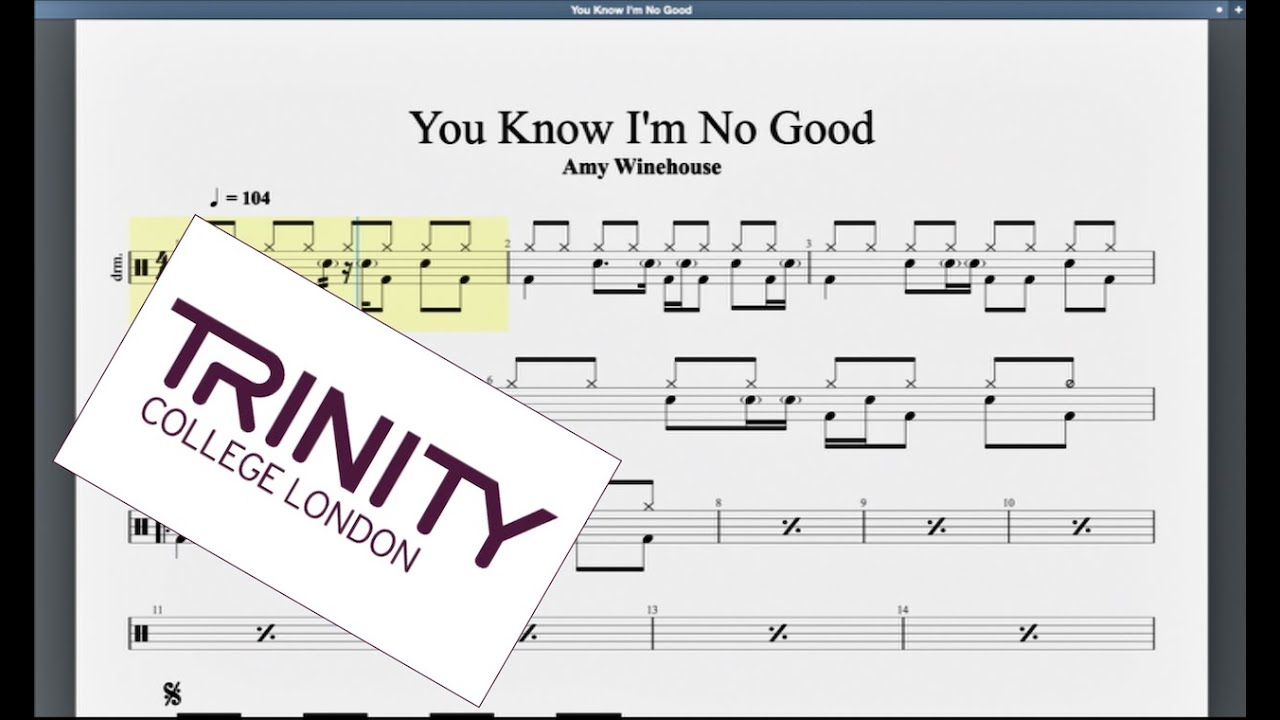Select the score title 'You Know I'm No Good'
Screen dimensions: 1280x720
coord(642,128)
